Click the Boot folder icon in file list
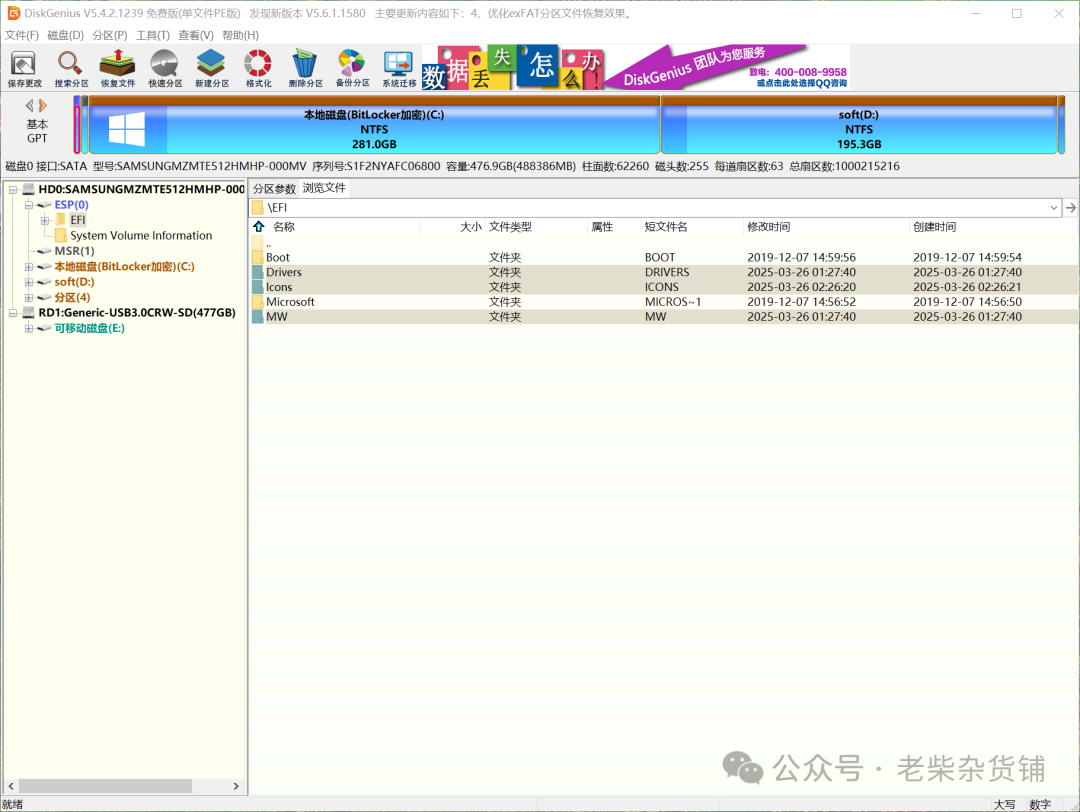 (x=258, y=258)
